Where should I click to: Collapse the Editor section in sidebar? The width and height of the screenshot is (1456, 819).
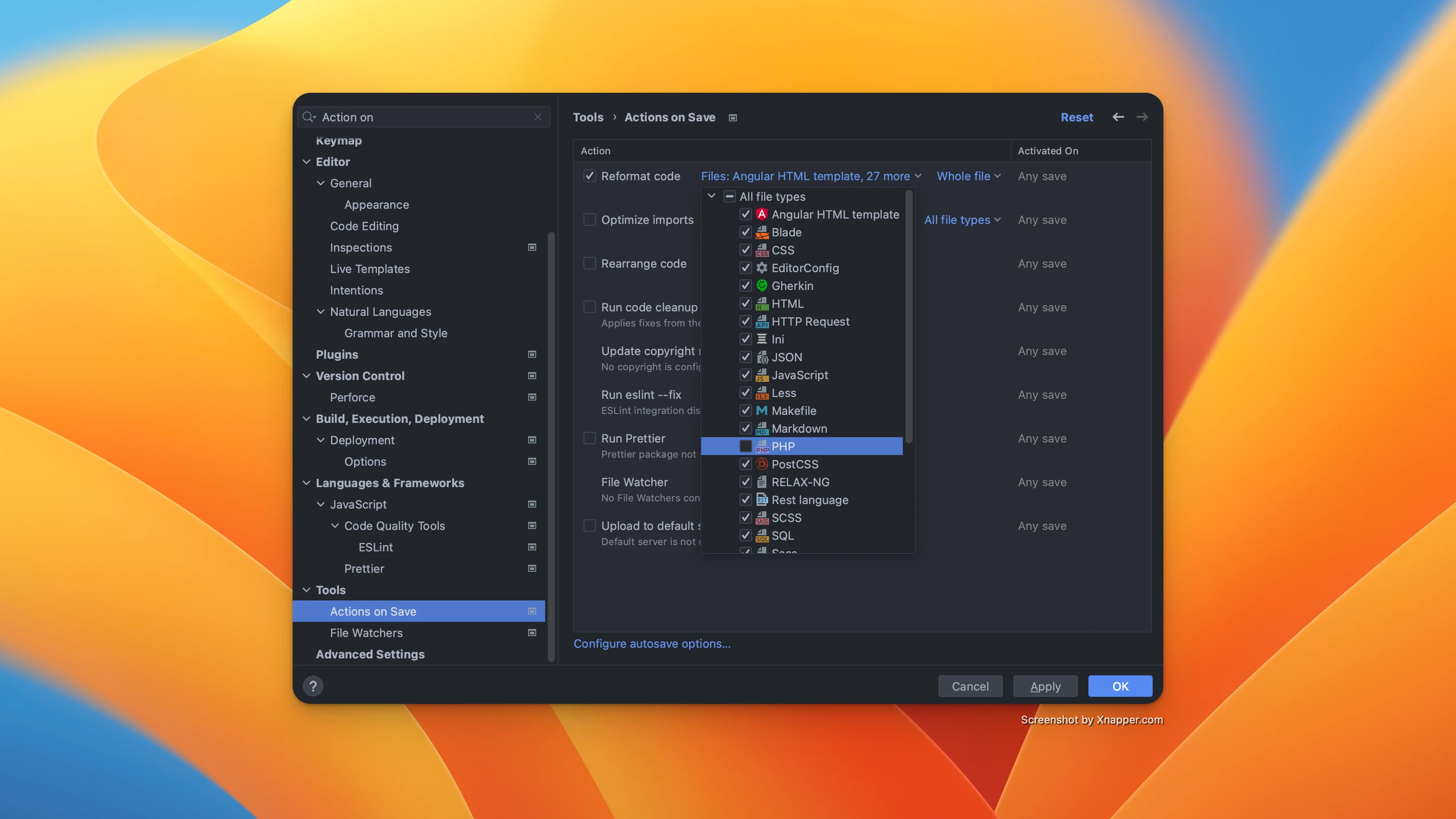coord(306,161)
